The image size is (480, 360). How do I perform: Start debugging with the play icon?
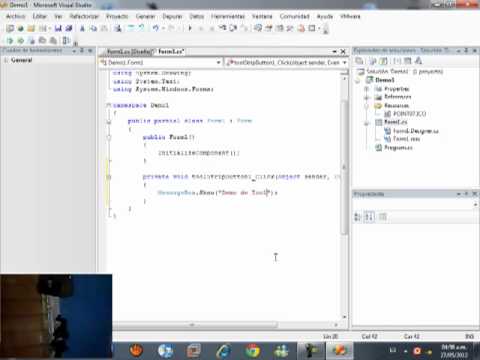190,28
